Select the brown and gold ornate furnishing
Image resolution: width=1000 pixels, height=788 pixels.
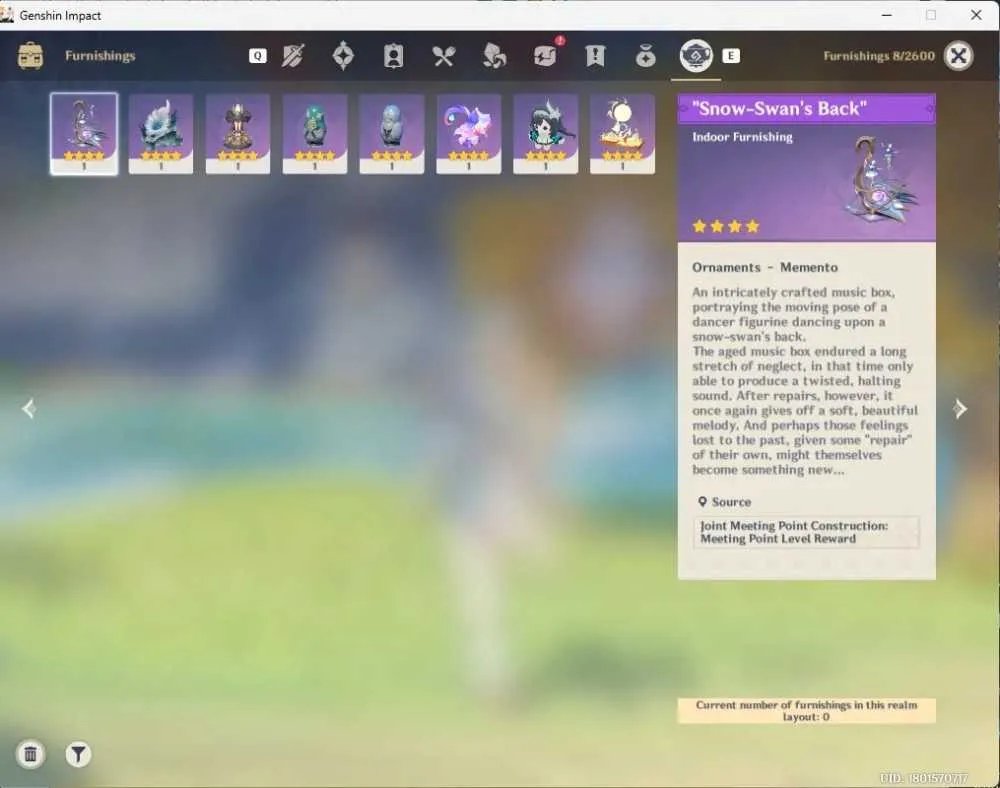click(x=238, y=134)
